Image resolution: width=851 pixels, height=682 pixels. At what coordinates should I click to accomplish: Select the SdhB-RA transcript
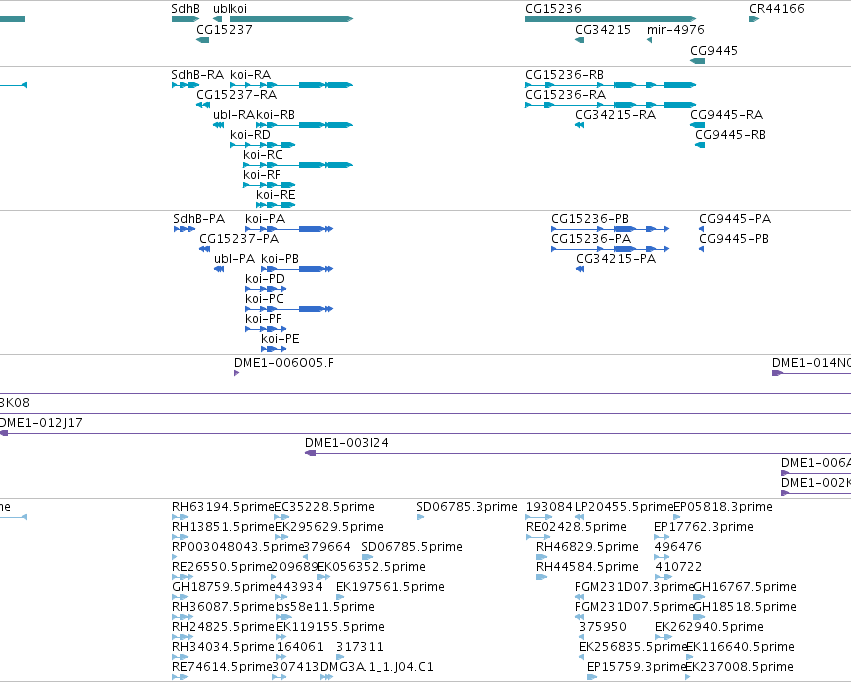point(185,85)
